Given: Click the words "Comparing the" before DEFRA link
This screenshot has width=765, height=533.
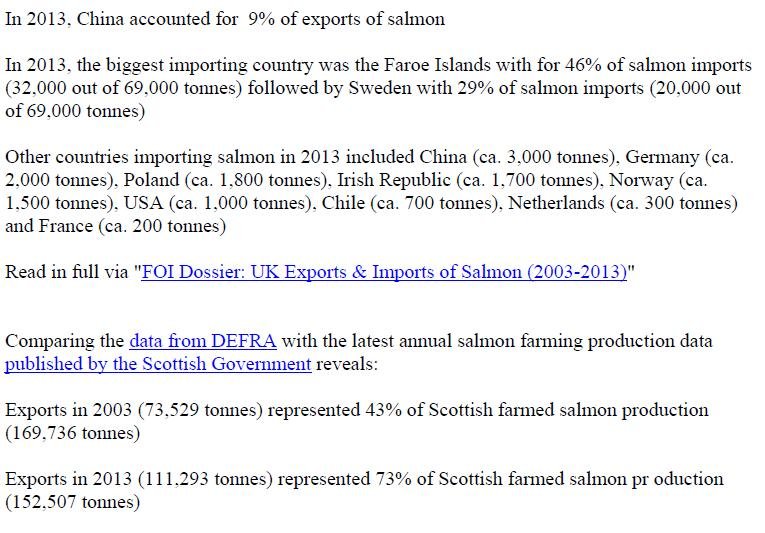Looking at the screenshot, I should (x=64, y=341).
